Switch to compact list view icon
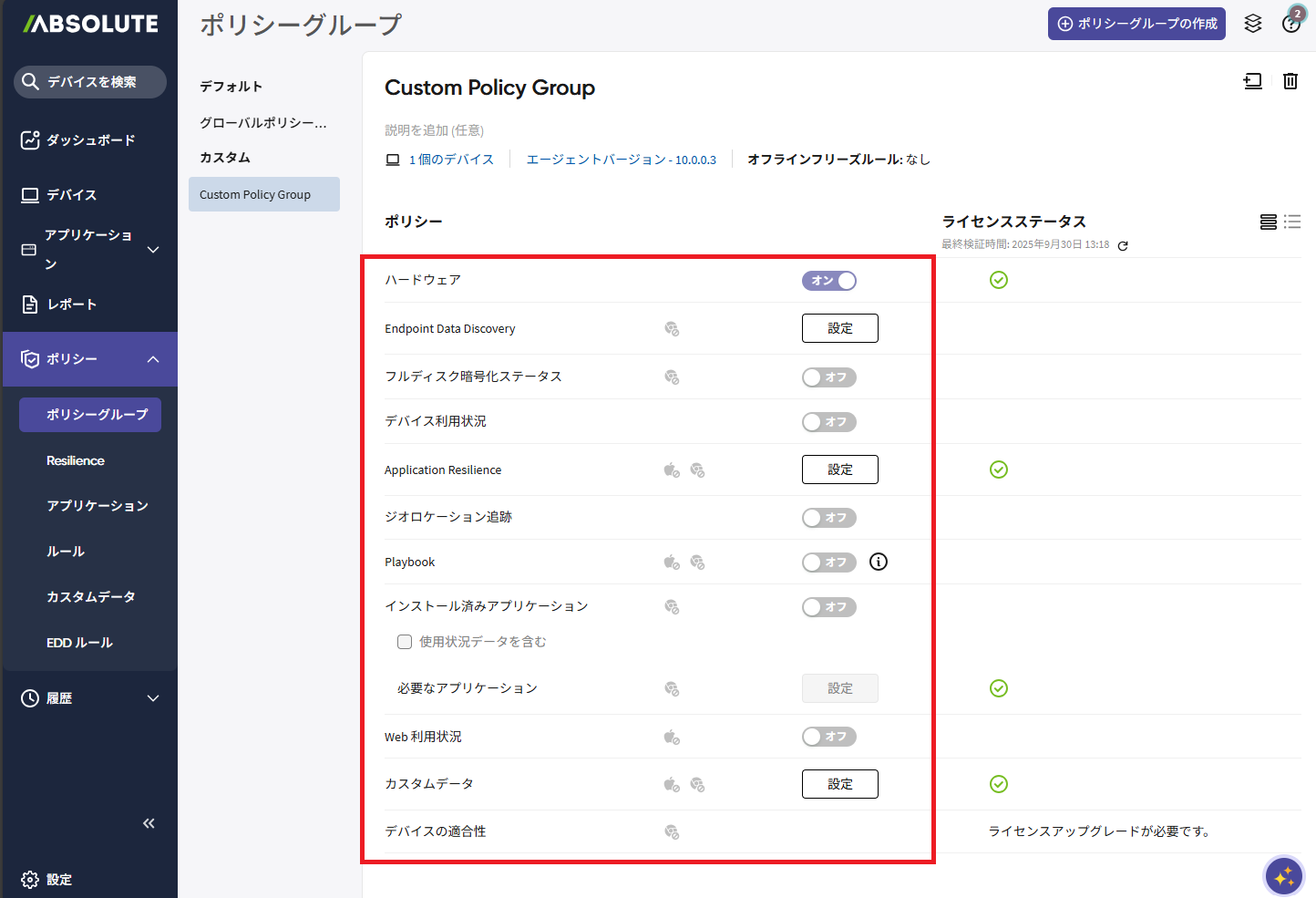 (x=1292, y=222)
